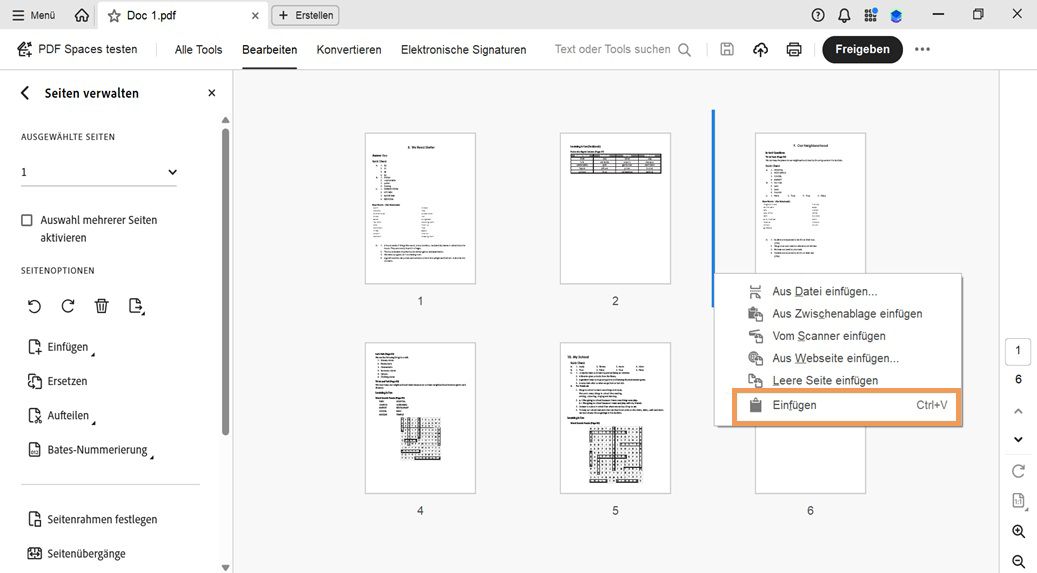Click the cloud upload icon

pyautogui.click(x=761, y=50)
